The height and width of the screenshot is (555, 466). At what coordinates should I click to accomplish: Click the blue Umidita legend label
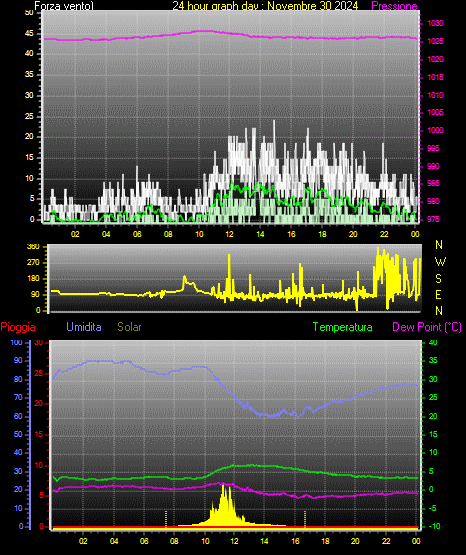coord(84,327)
